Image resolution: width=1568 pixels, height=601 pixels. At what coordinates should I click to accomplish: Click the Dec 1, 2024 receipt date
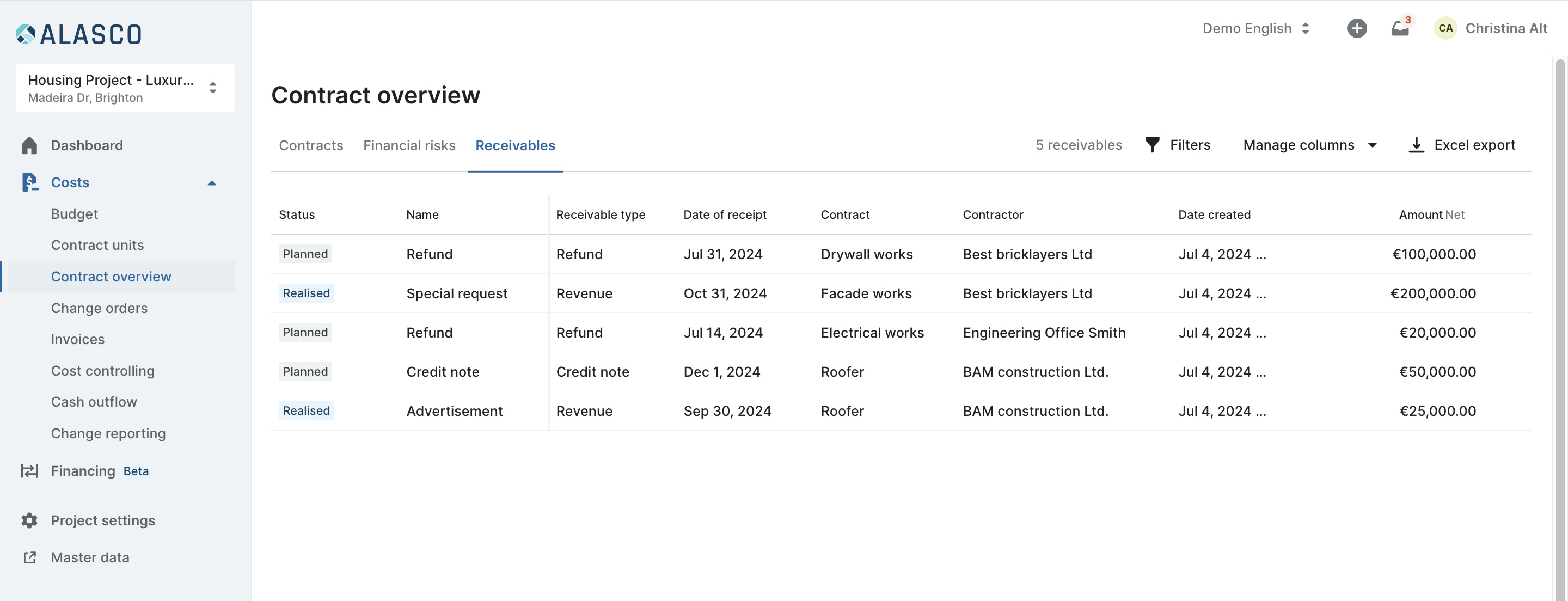(722, 371)
